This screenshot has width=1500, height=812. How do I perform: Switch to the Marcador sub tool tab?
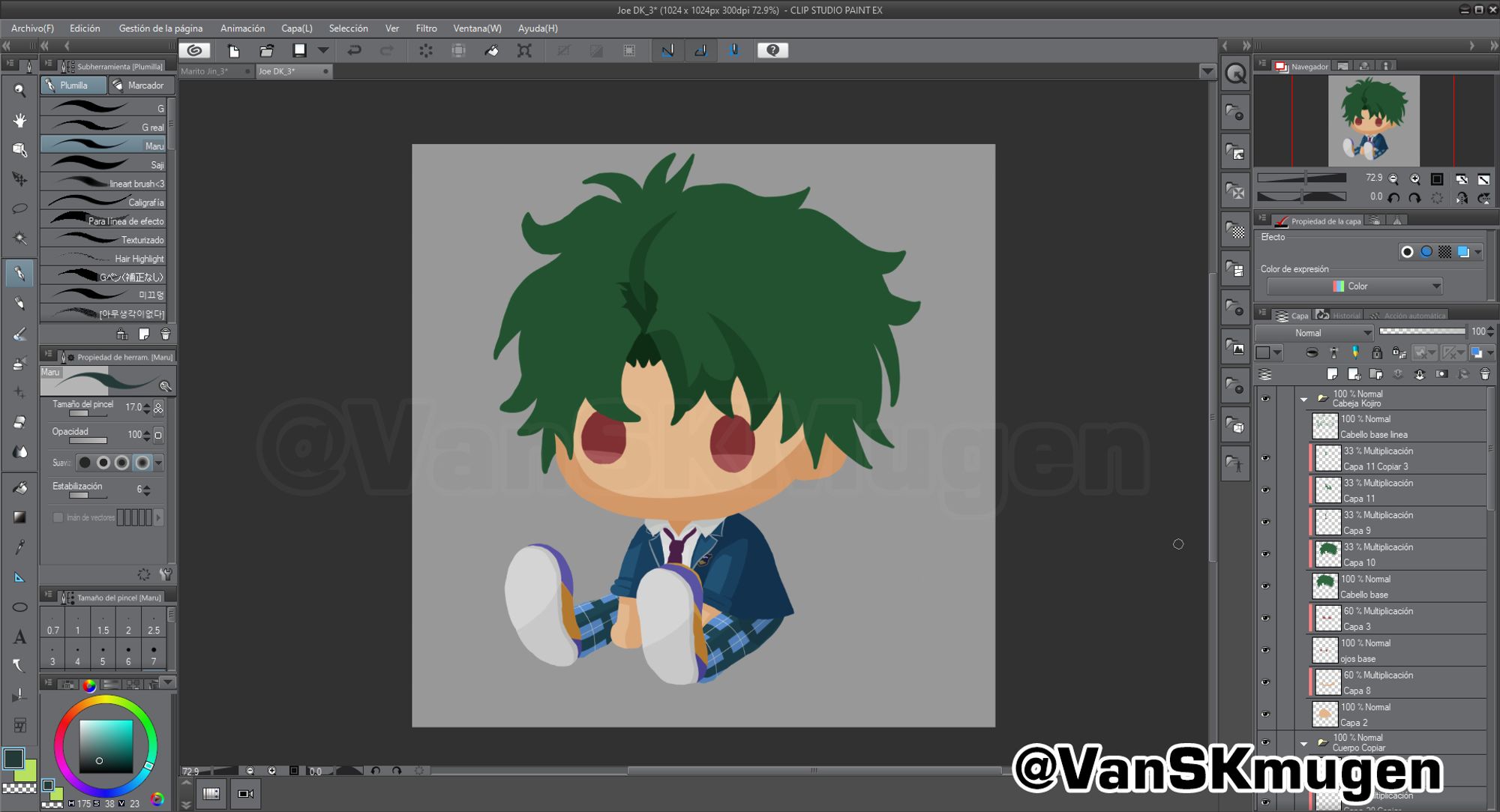pos(141,85)
